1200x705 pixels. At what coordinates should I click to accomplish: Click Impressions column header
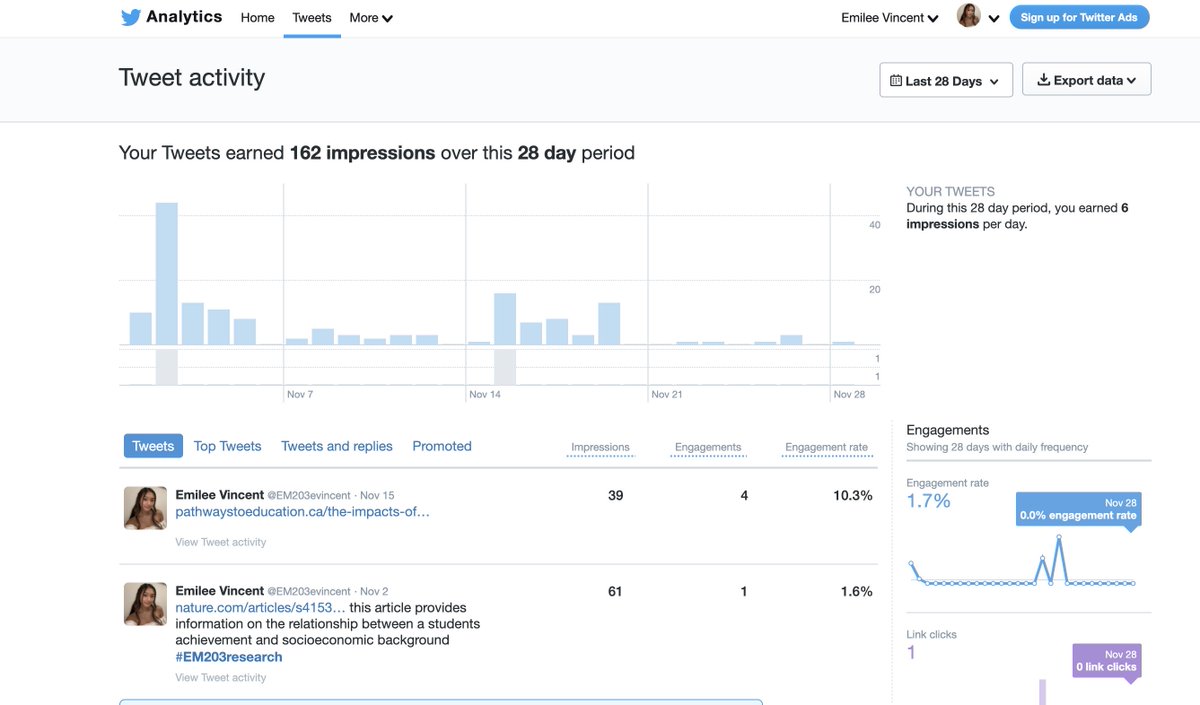pyautogui.click(x=600, y=448)
